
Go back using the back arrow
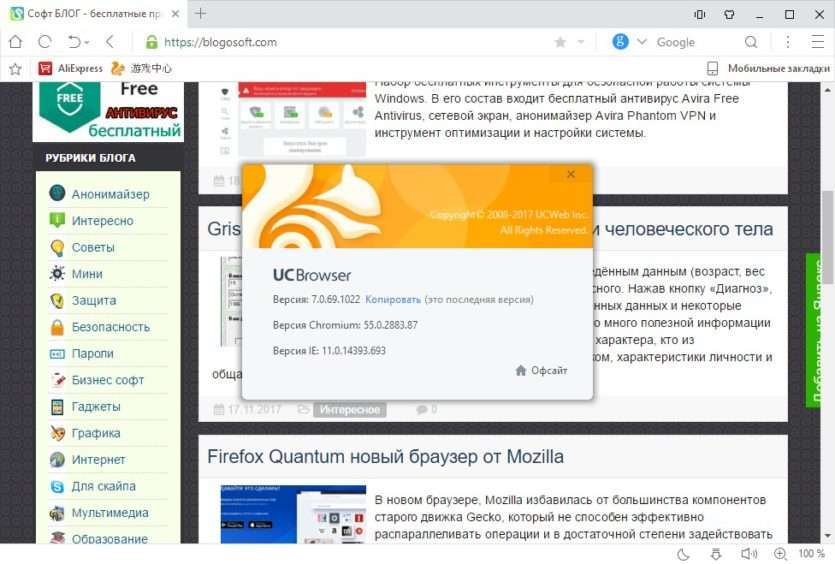pyautogui.click(x=110, y=42)
